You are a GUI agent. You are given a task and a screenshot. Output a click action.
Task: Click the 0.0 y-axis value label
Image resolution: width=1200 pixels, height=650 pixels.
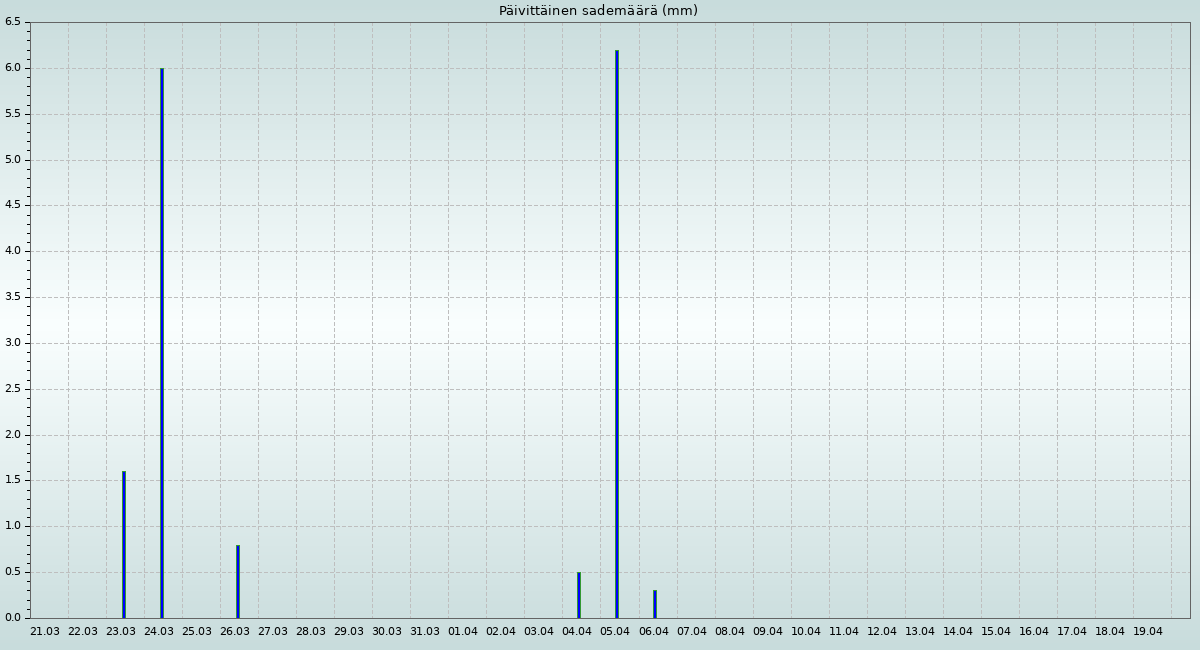click(x=13, y=618)
